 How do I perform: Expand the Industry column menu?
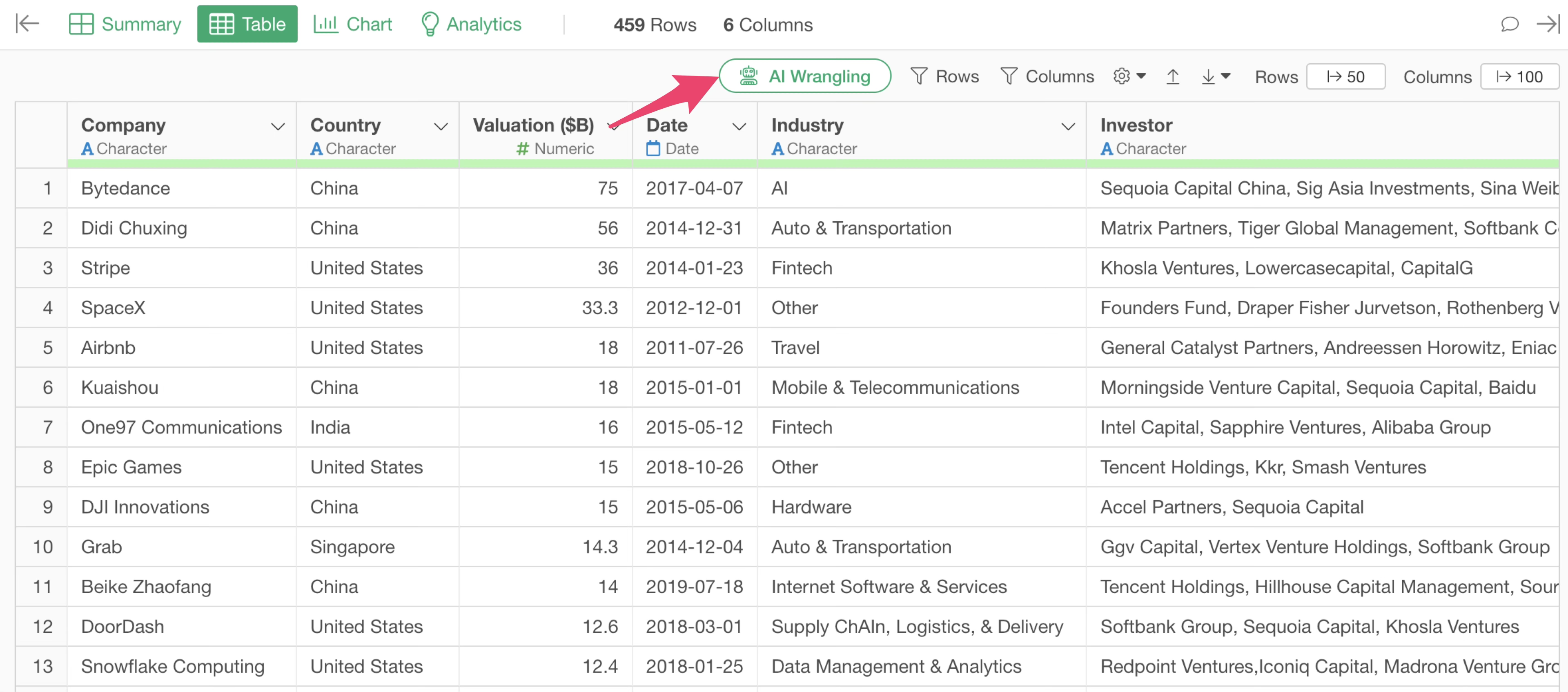pos(1068,127)
